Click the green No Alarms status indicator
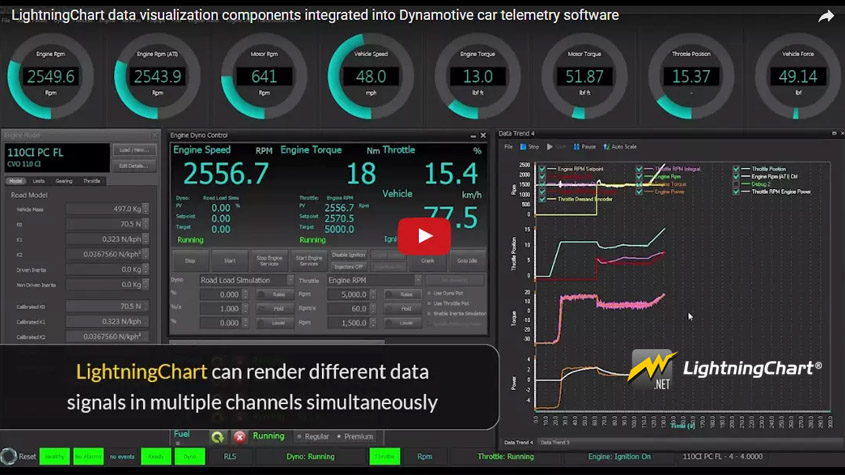 pos(88,457)
